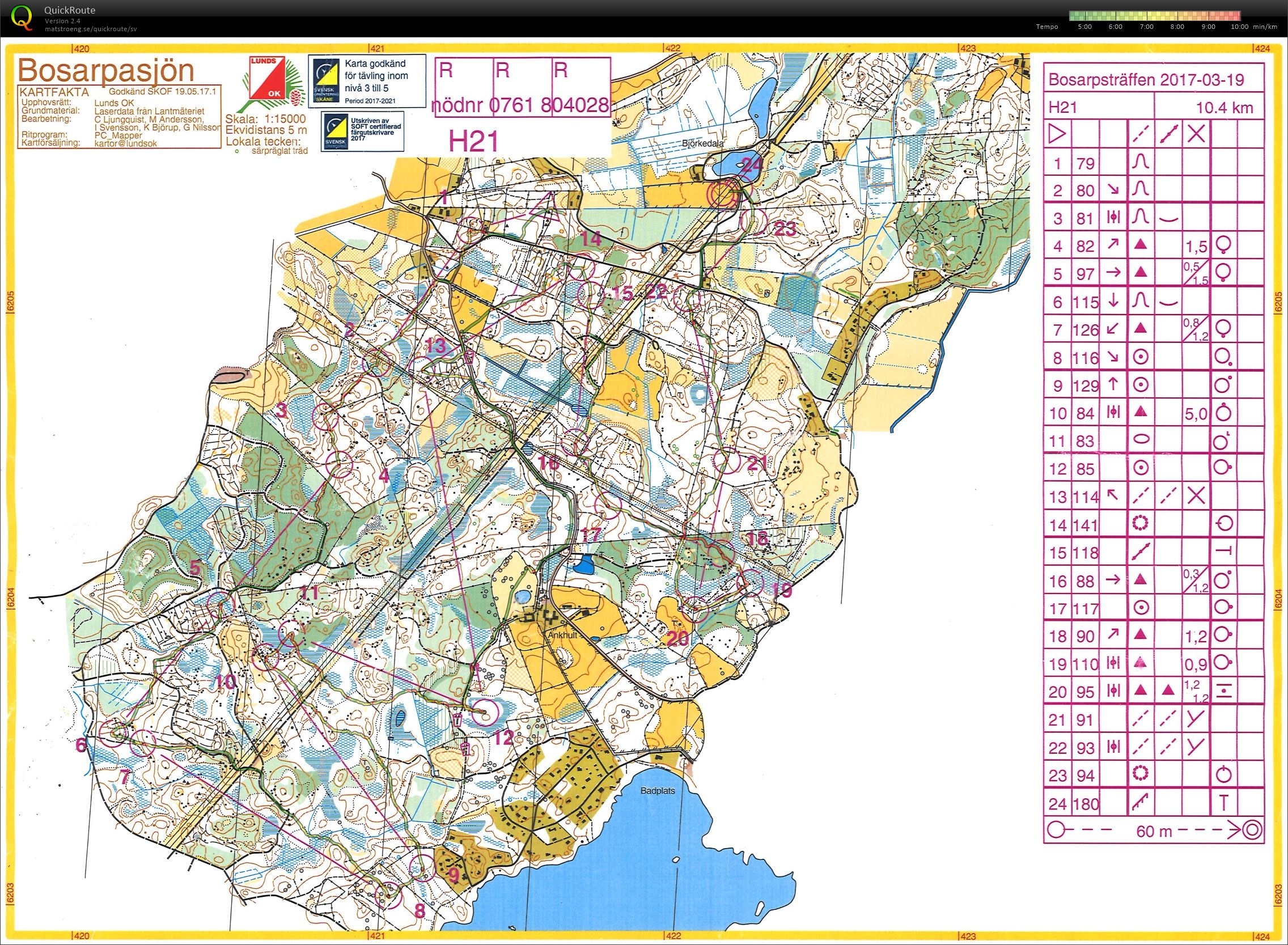Click the junction Y symbol in control 21 row
Viewport: 1288px width, 945px height.
1196,719
